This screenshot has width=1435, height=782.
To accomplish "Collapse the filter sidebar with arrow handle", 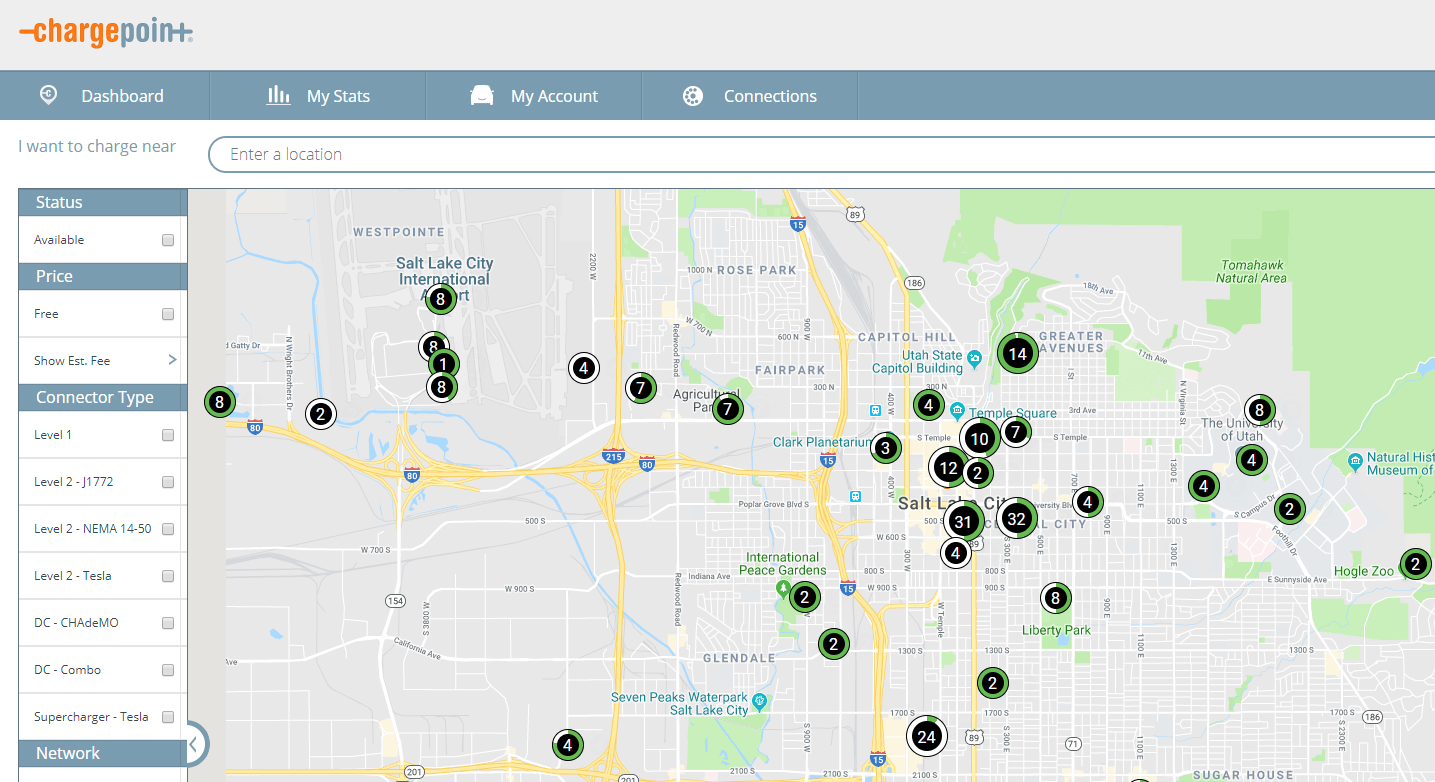I will (x=196, y=743).
